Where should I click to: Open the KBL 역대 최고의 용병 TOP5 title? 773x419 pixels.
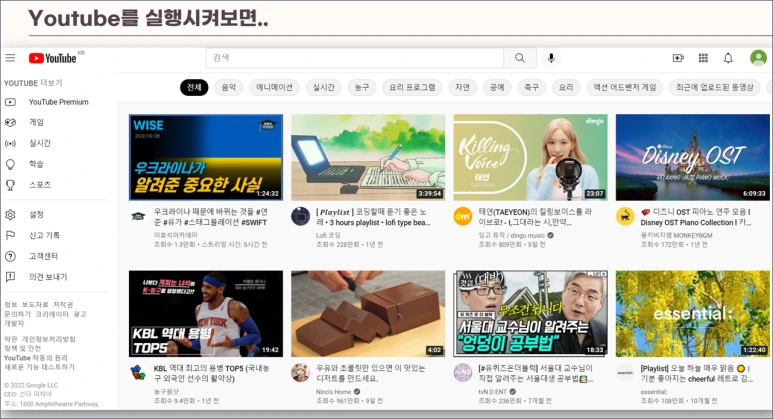click(x=211, y=373)
